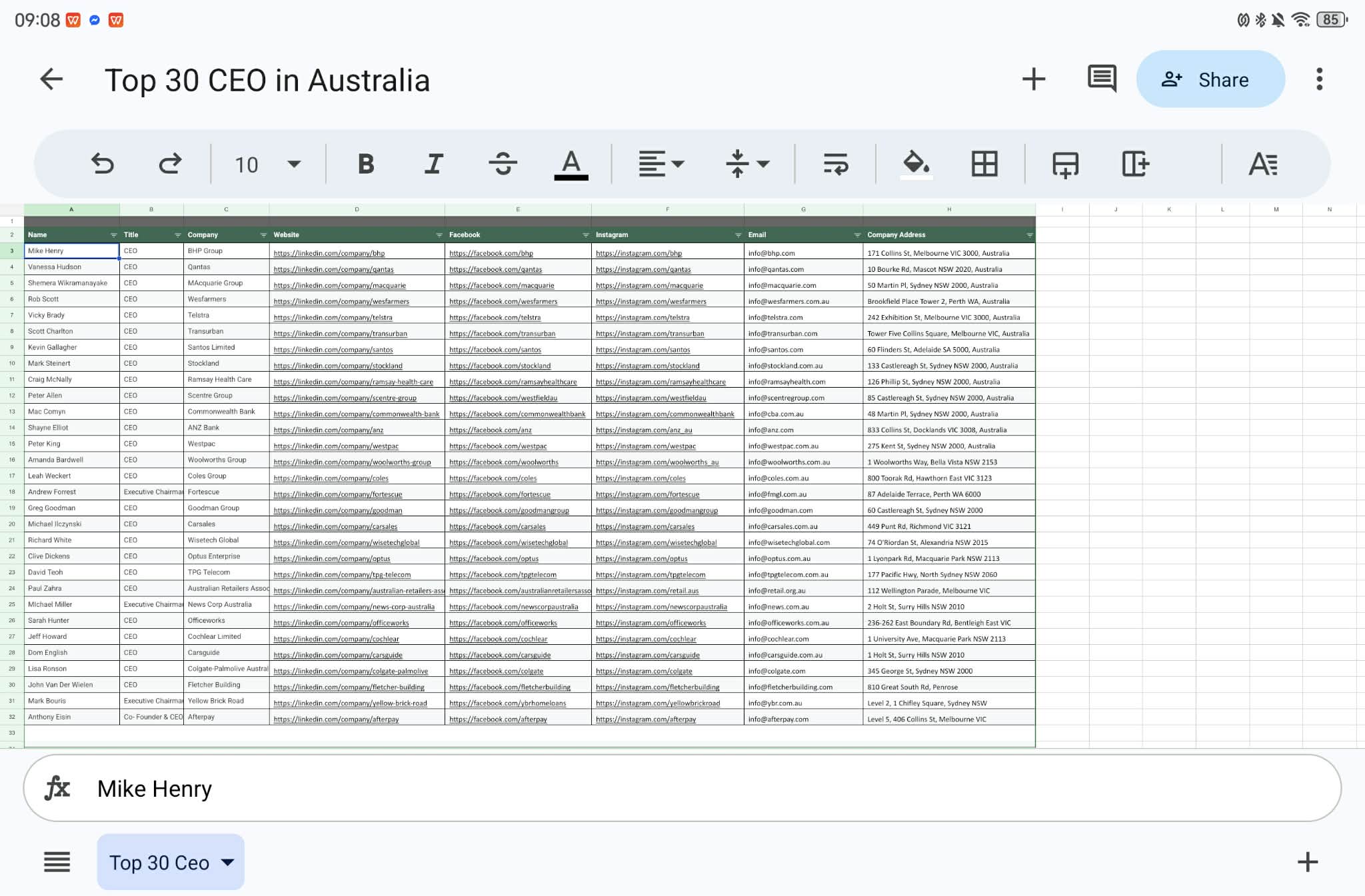Open the Name column filter
1365x896 pixels.
[x=113, y=235]
